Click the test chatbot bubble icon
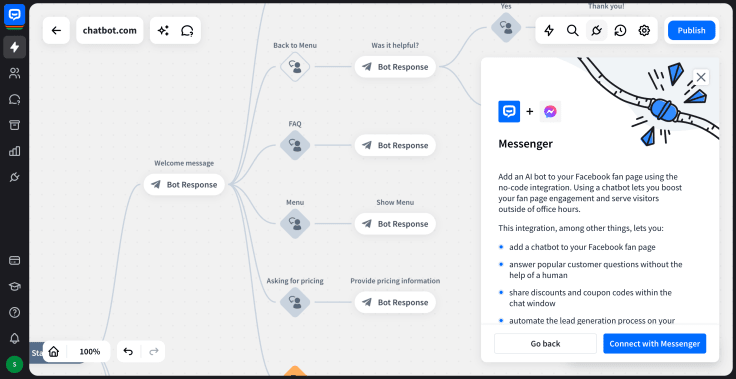This screenshot has height=379, width=736. coord(187,31)
